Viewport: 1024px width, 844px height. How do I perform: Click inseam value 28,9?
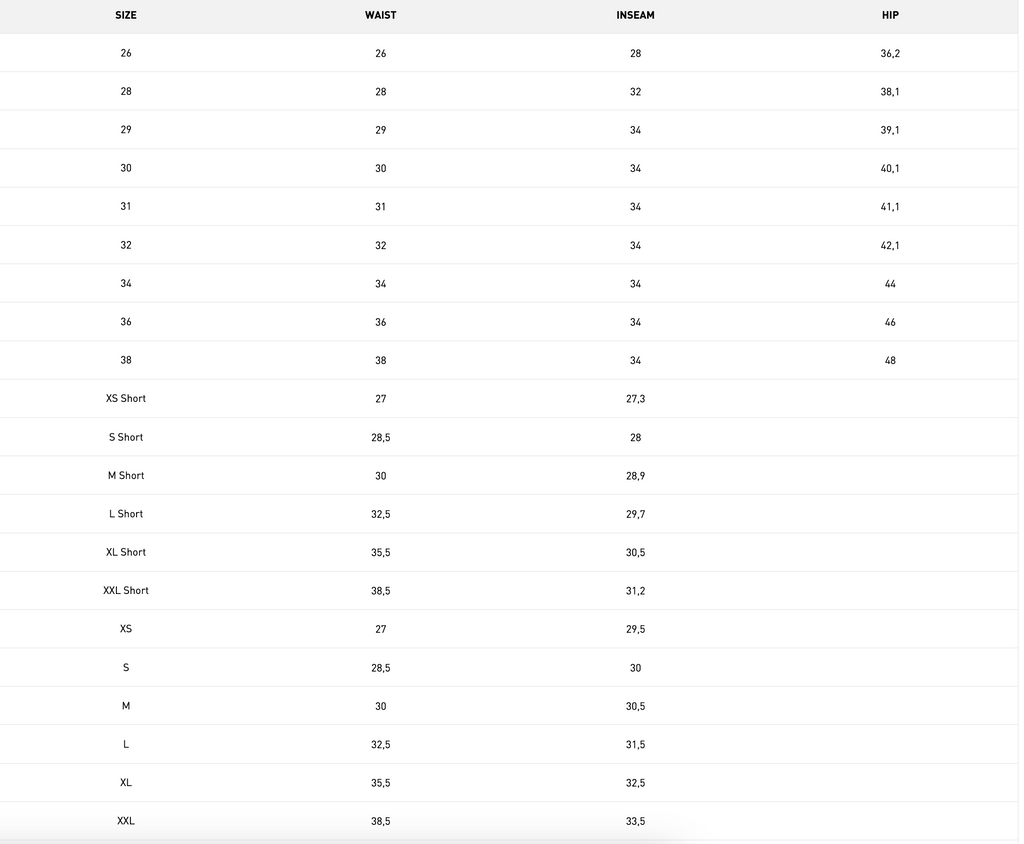(635, 476)
